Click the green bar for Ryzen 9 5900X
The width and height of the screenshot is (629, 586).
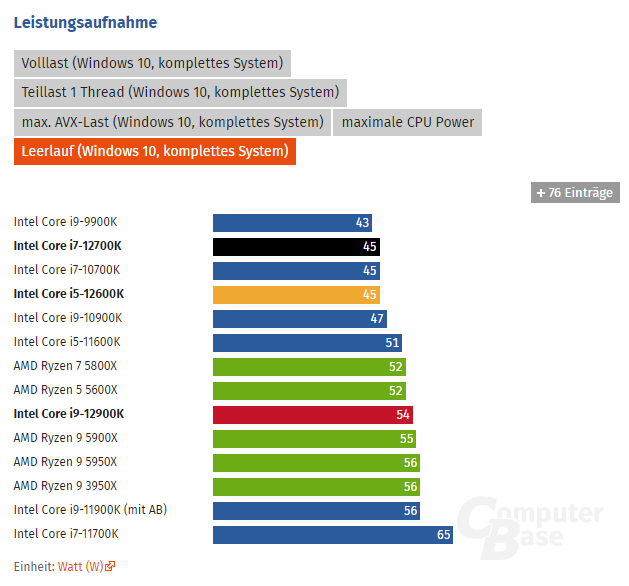click(314, 439)
